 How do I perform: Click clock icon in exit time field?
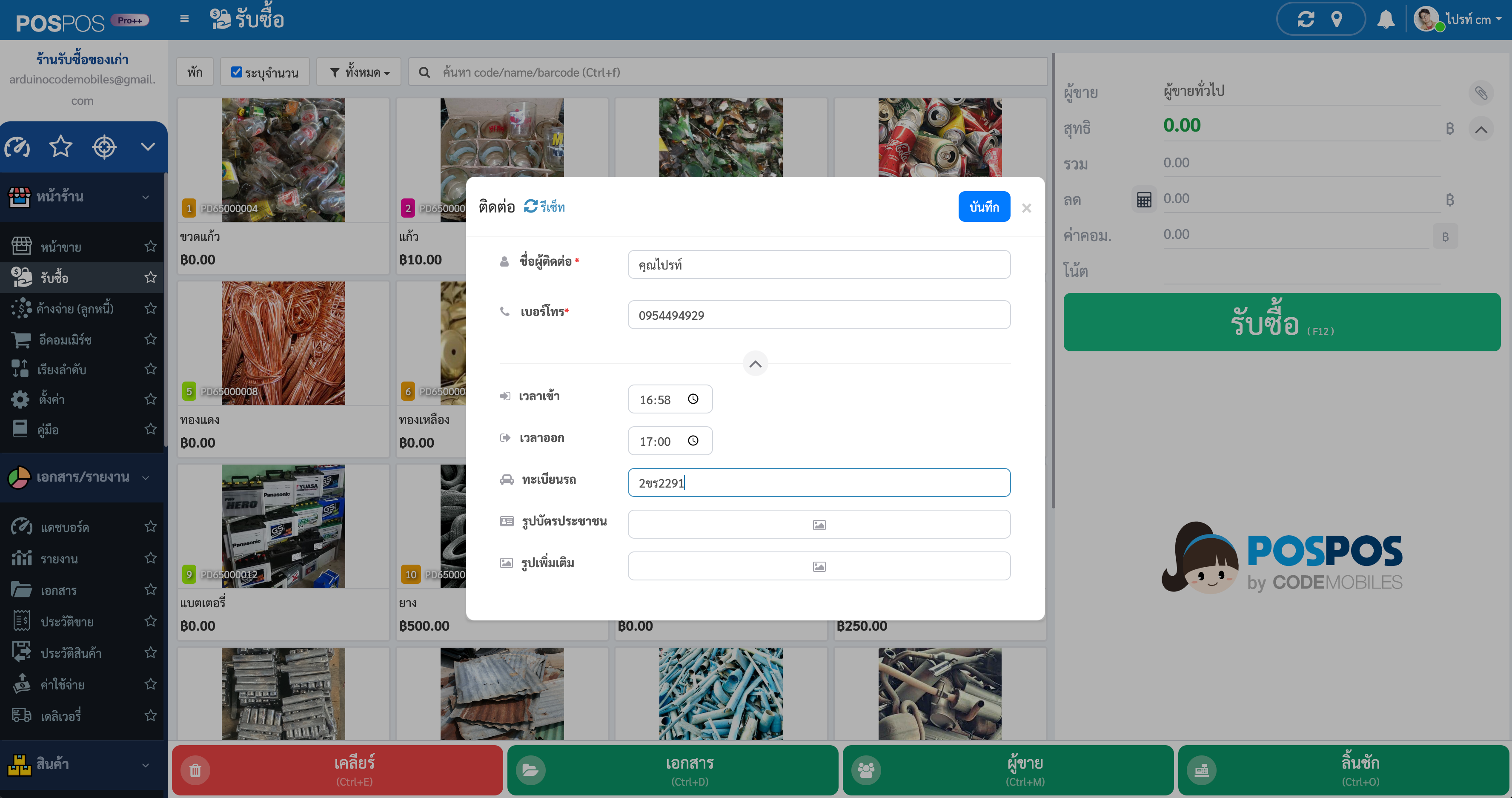pos(693,441)
